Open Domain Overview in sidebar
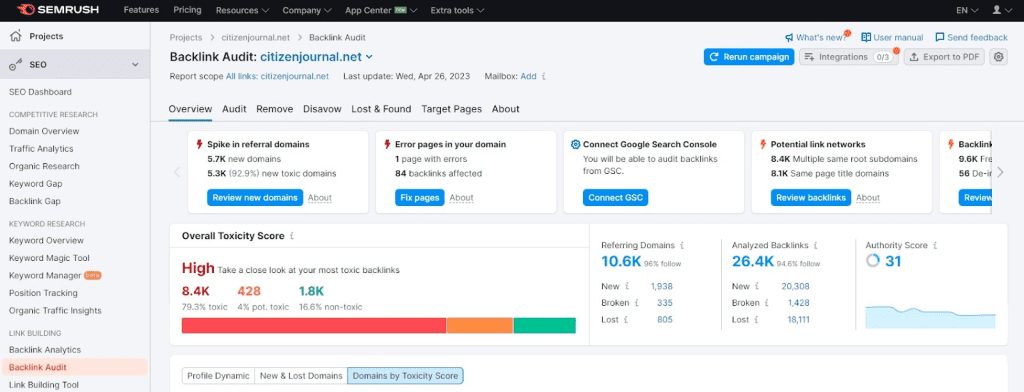Screen dimensions: 1024x392 (x=44, y=131)
